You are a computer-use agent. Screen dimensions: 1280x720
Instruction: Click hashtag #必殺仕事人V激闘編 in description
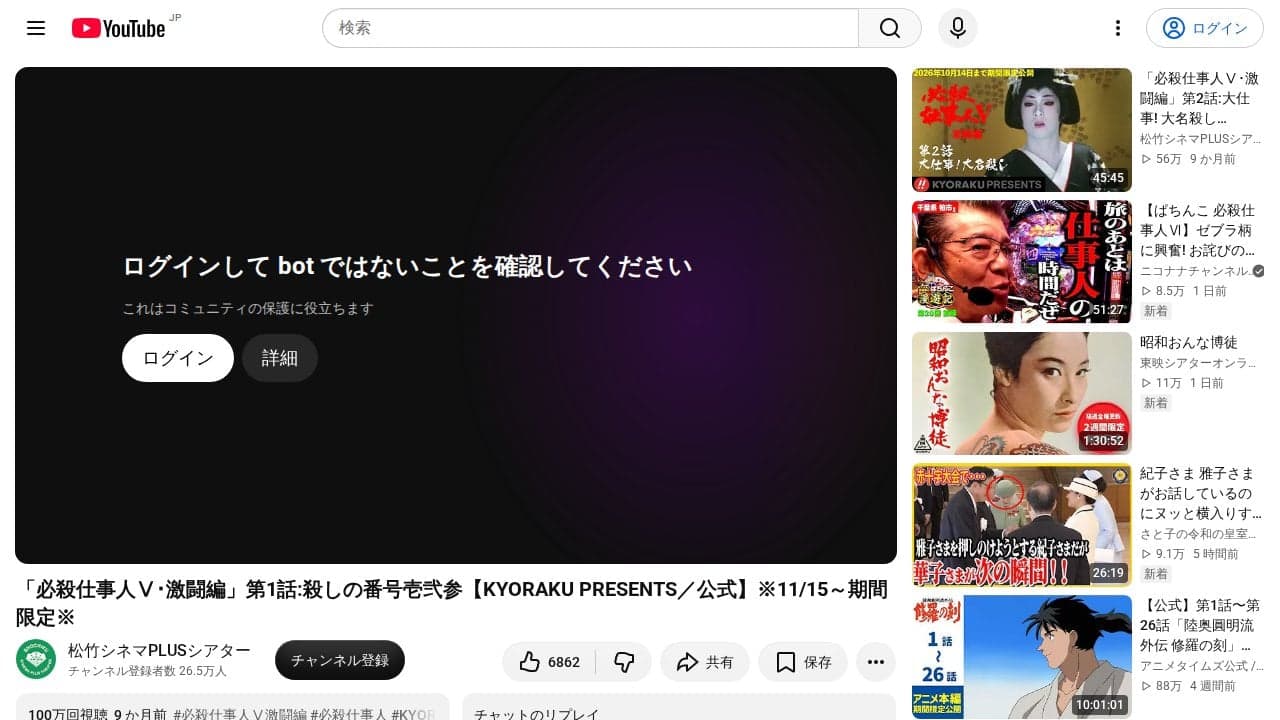point(240,715)
